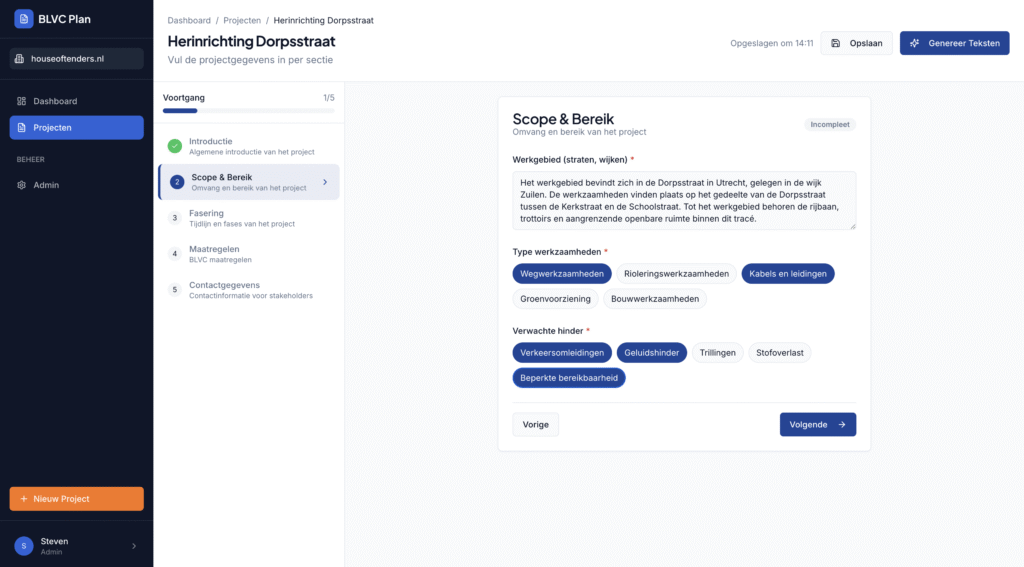Deselect the Geluidshinder chip
This screenshot has width=1024, height=567.
[651, 352]
